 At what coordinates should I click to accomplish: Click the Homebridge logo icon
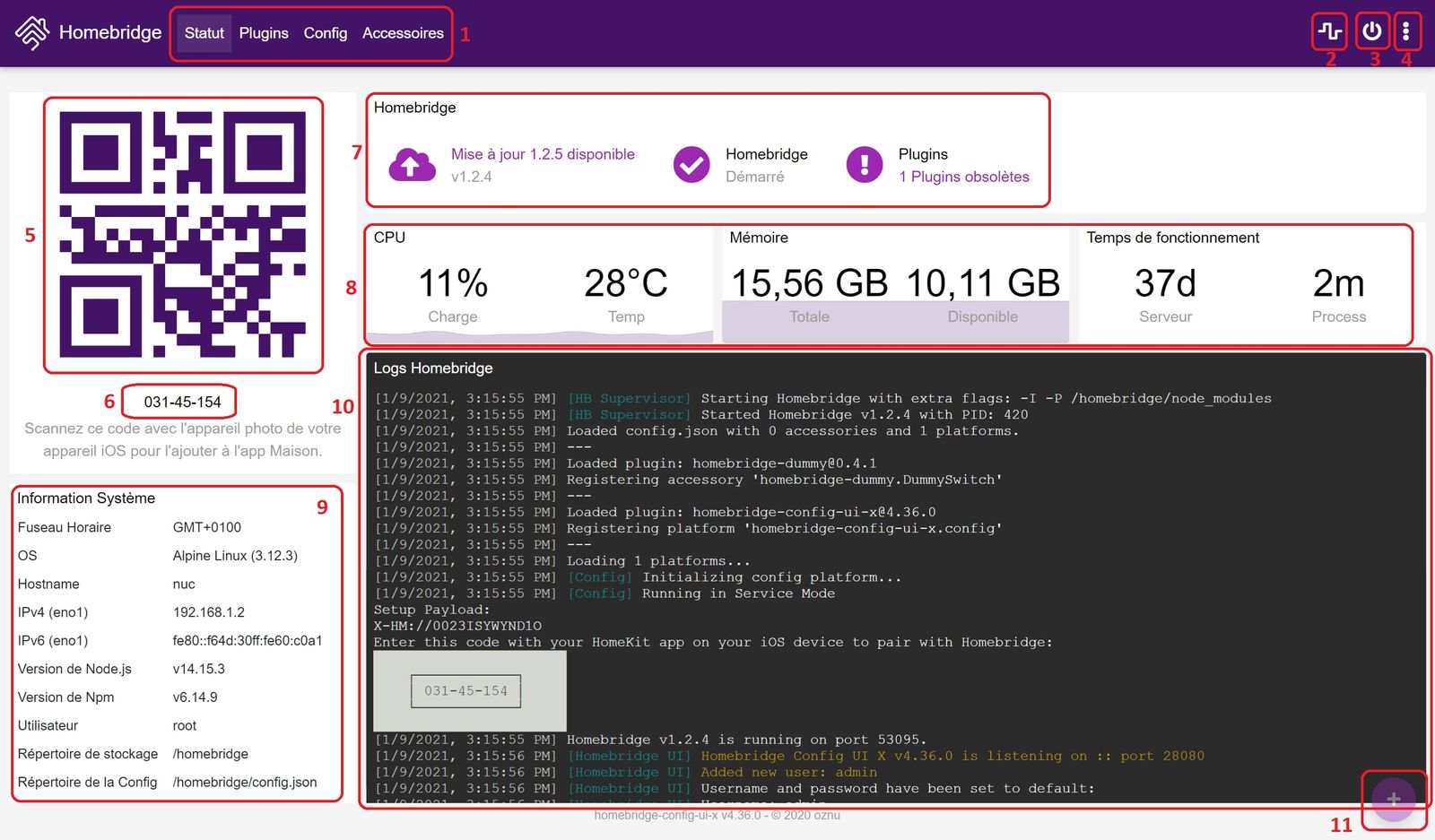(32, 33)
